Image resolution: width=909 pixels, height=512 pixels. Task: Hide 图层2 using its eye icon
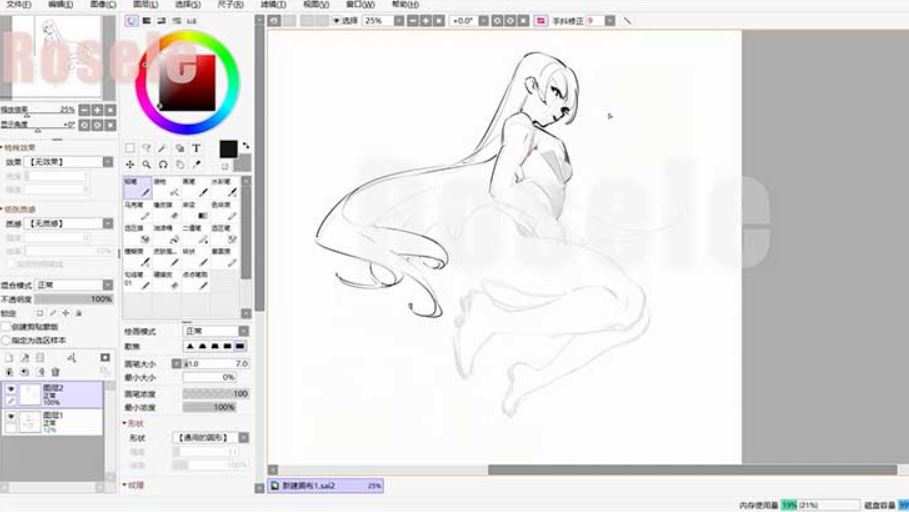pyautogui.click(x=11, y=389)
